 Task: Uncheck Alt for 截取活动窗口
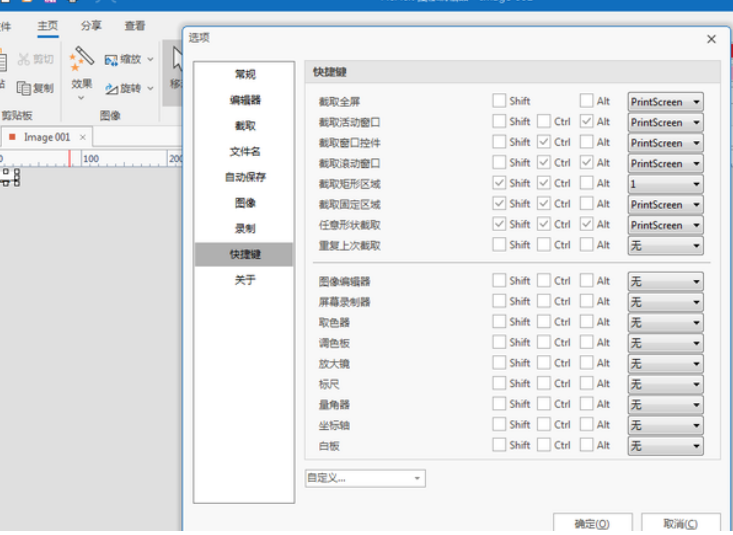[587, 122]
